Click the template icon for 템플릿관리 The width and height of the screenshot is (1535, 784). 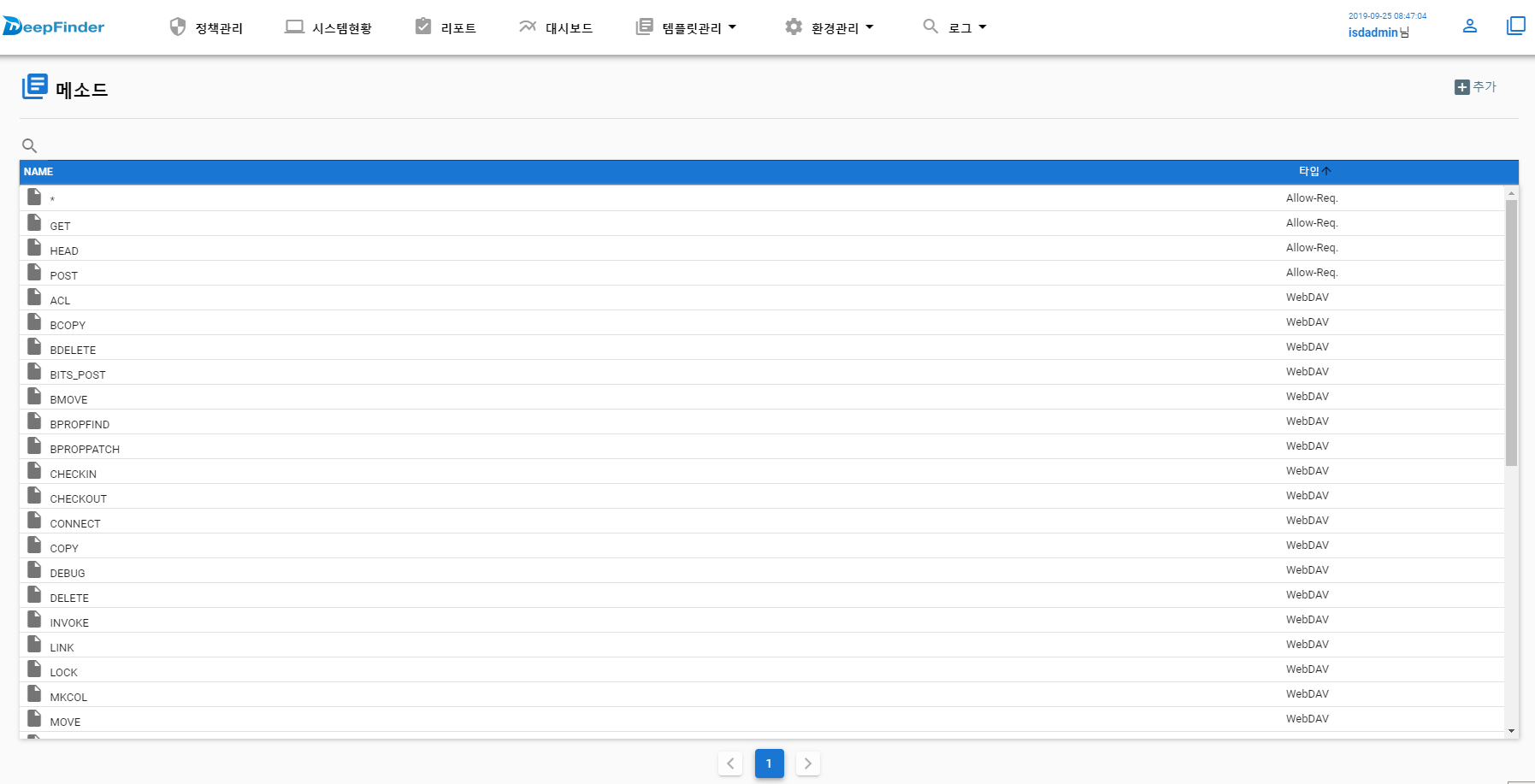[x=645, y=27]
